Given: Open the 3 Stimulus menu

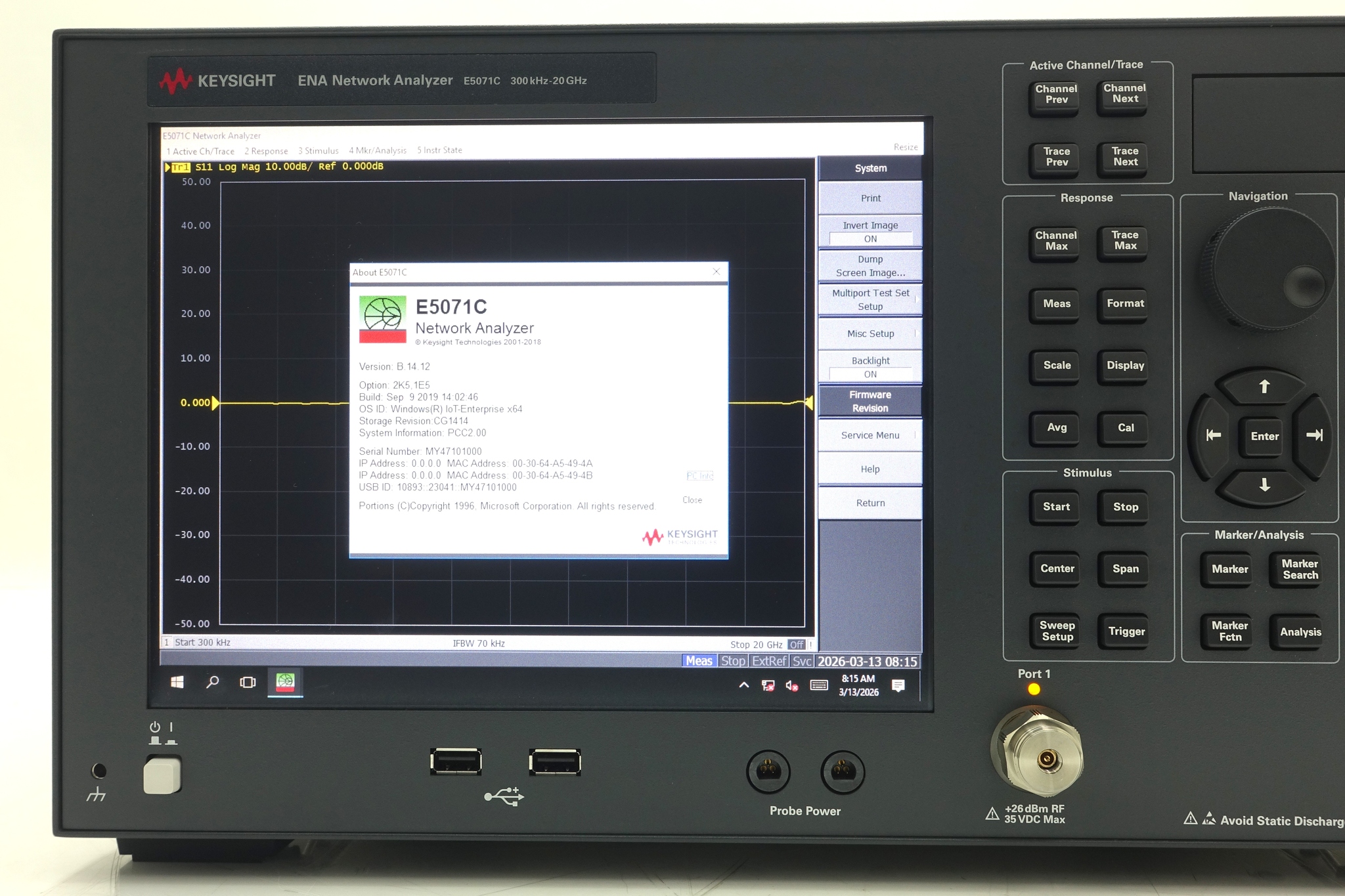Looking at the screenshot, I should [x=319, y=151].
